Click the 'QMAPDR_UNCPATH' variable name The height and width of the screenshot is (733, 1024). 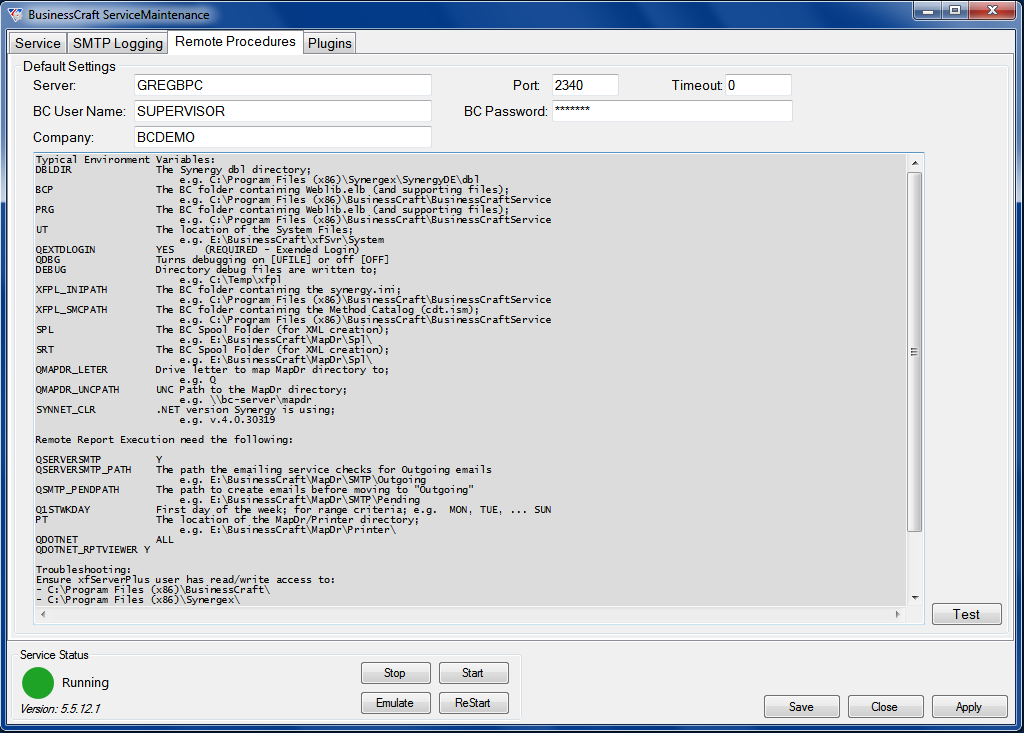(x=78, y=389)
